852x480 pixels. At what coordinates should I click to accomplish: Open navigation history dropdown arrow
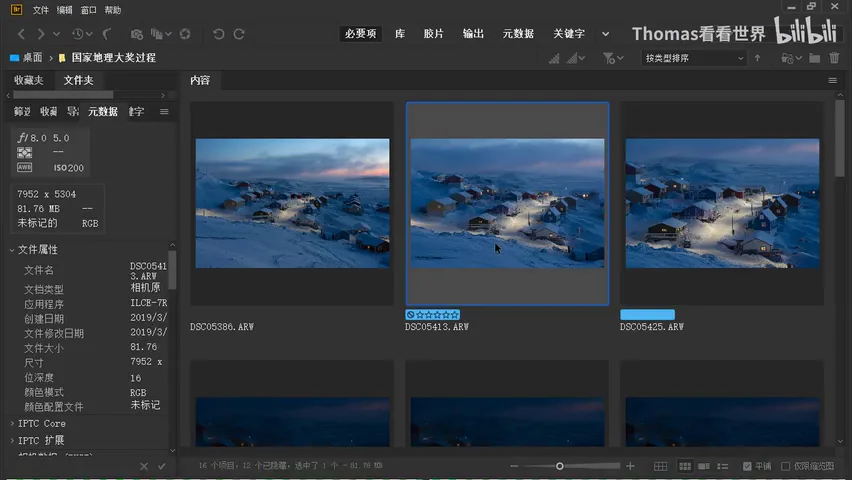tap(57, 34)
